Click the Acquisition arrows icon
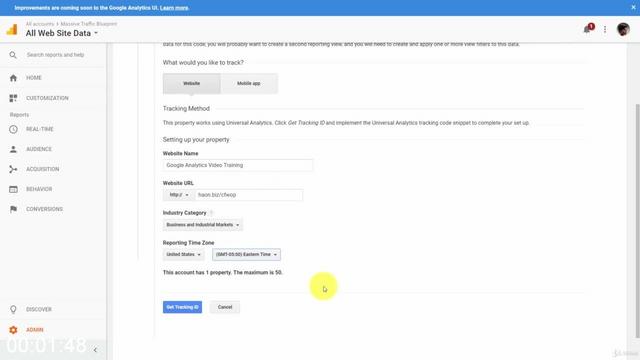The height and width of the screenshot is (360, 640). (x=13, y=169)
